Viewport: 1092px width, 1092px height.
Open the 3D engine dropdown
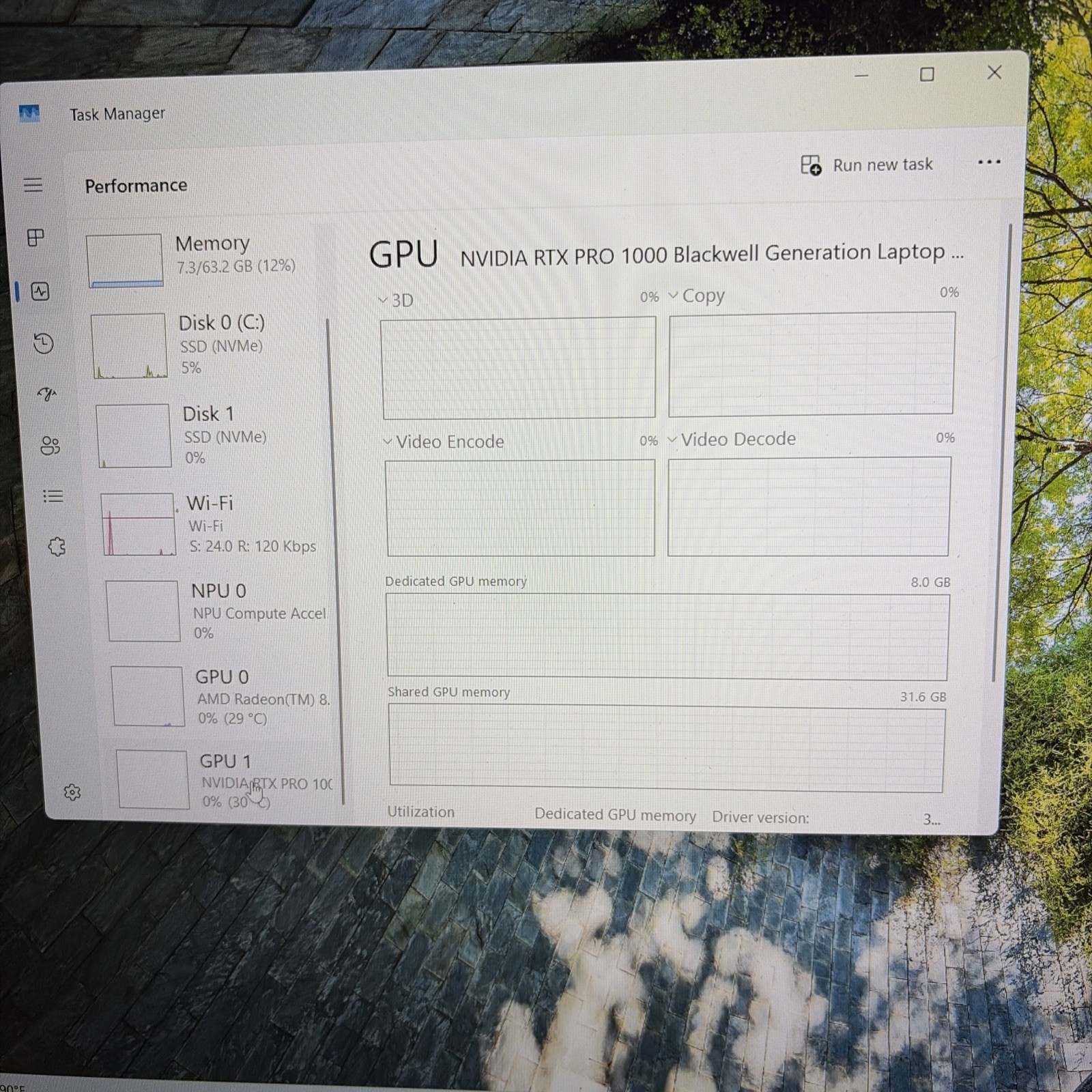[396, 300]
